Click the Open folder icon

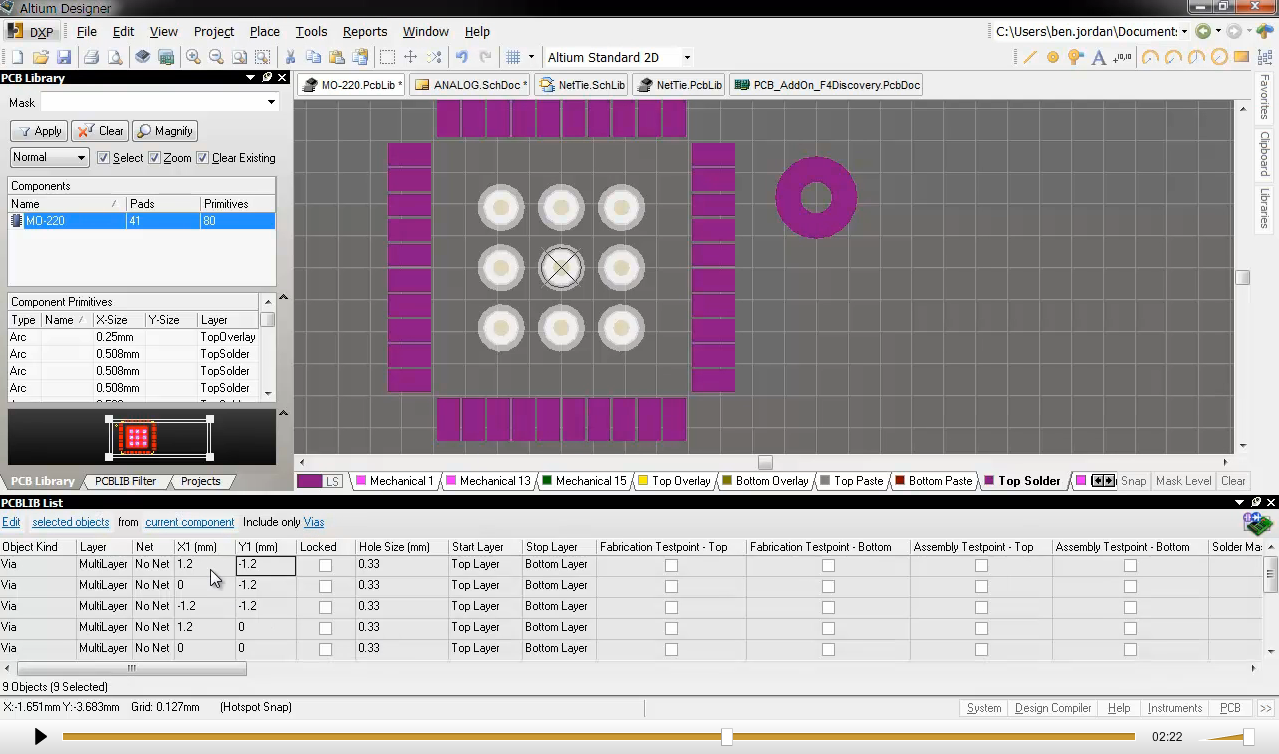coord(41,57)
